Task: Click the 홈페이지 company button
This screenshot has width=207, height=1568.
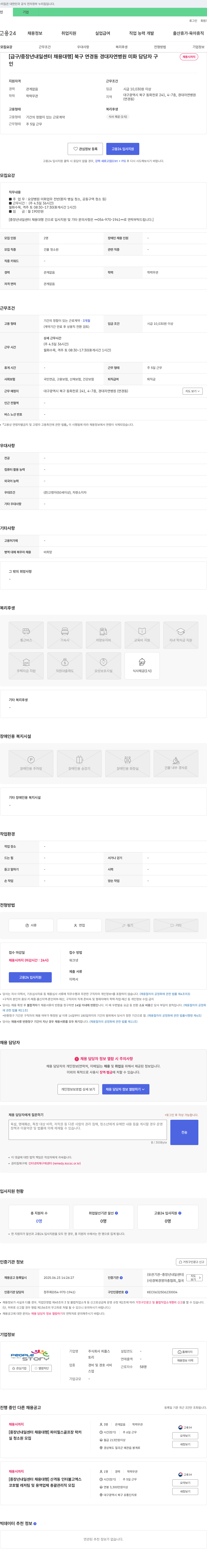Action: [186, 1352]
